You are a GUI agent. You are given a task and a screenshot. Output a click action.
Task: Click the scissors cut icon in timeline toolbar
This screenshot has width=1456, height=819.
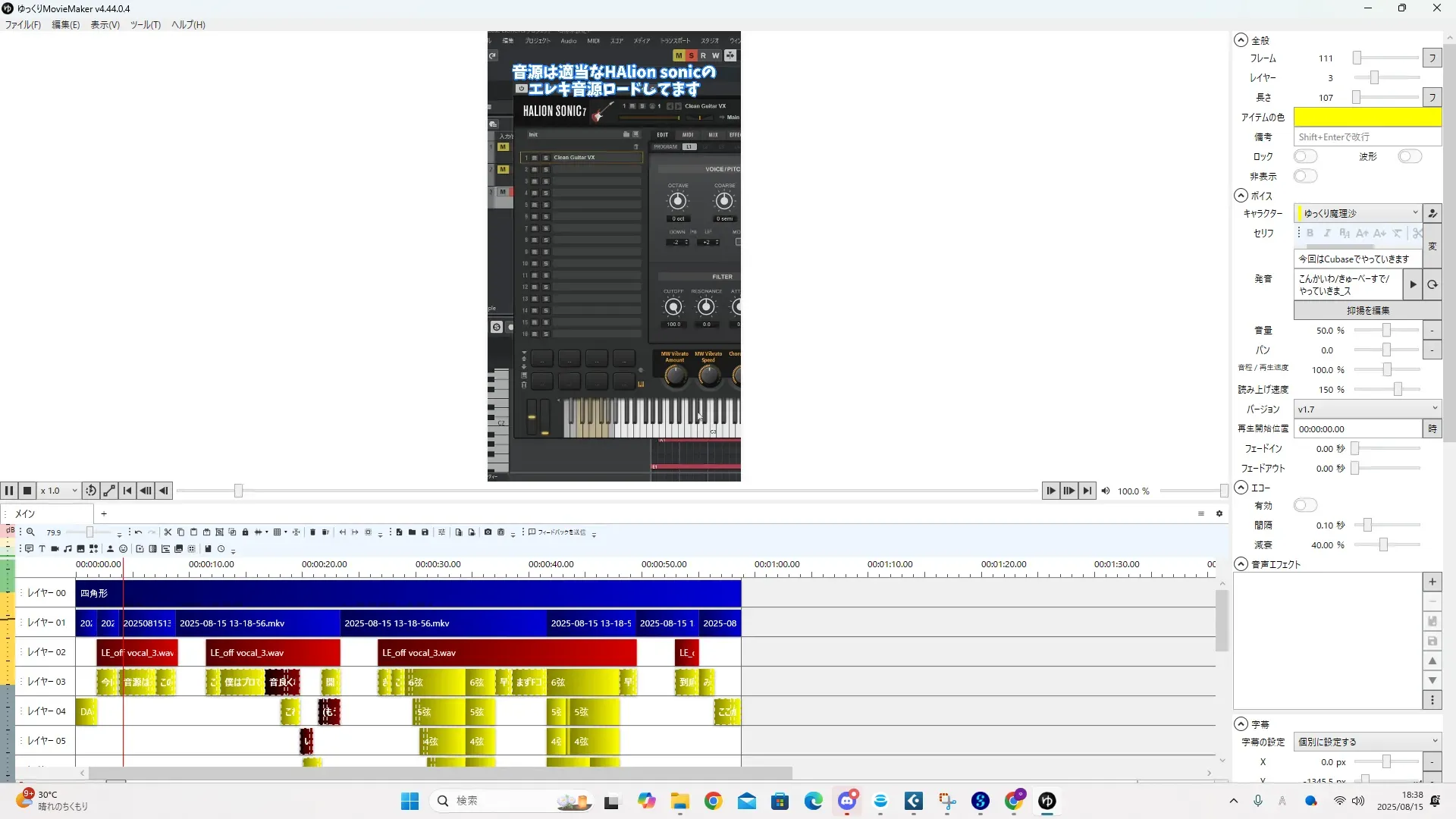(168, 532)
